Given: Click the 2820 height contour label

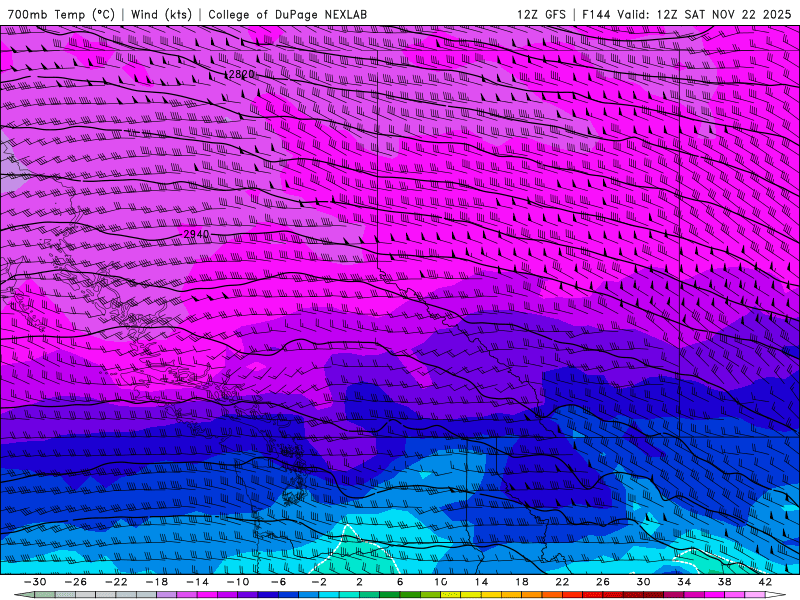Looking at the screenshot, I should point(240,74).
